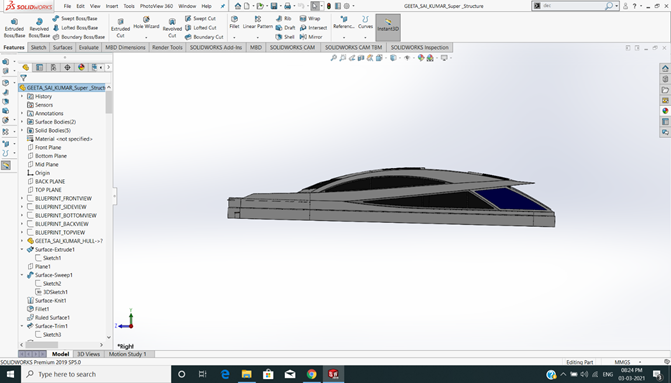
Task: Collapse the Surface-Trim1 feature
Action: tap(22, 326)
